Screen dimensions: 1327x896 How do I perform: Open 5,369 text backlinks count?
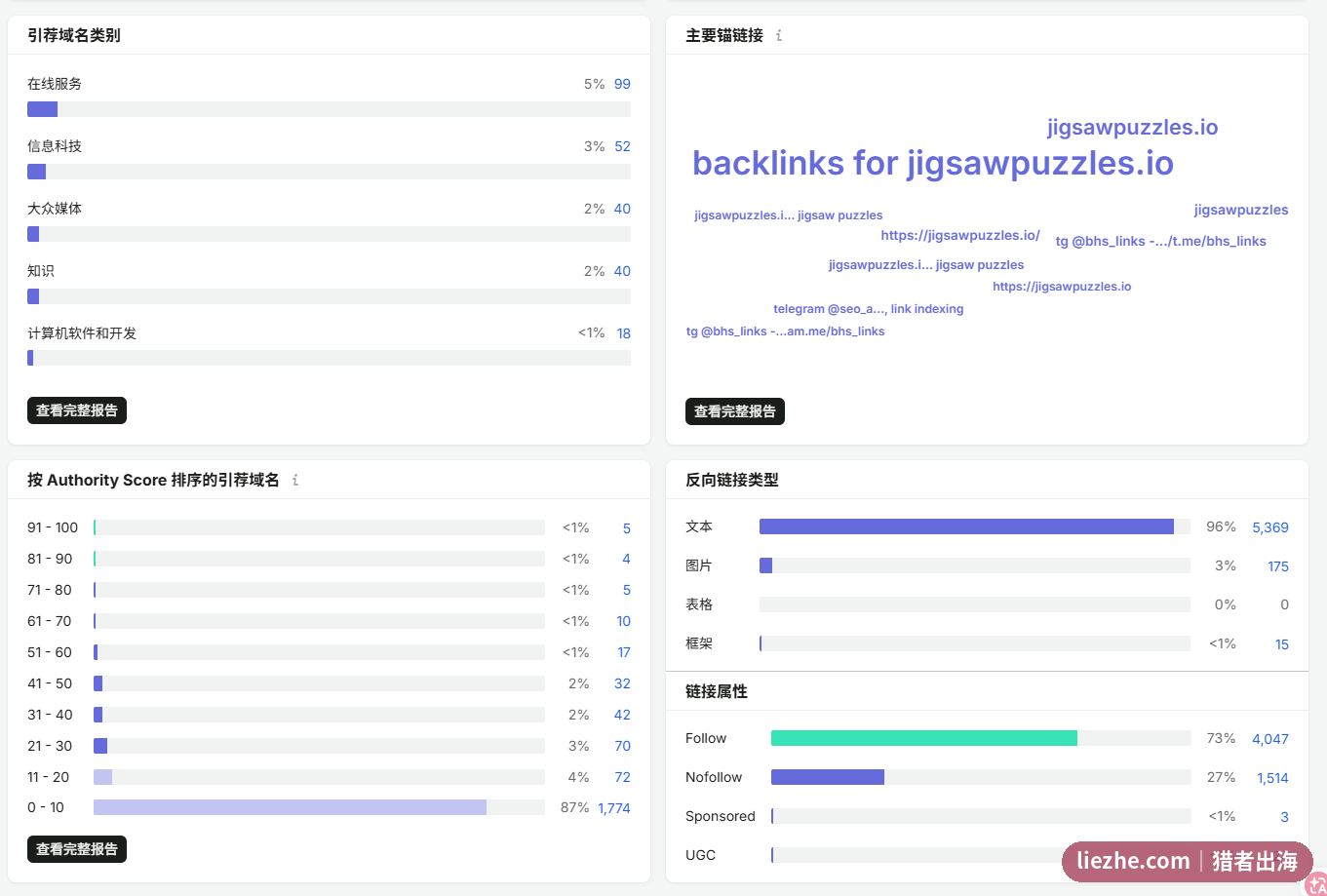(x=1270, y=527)
